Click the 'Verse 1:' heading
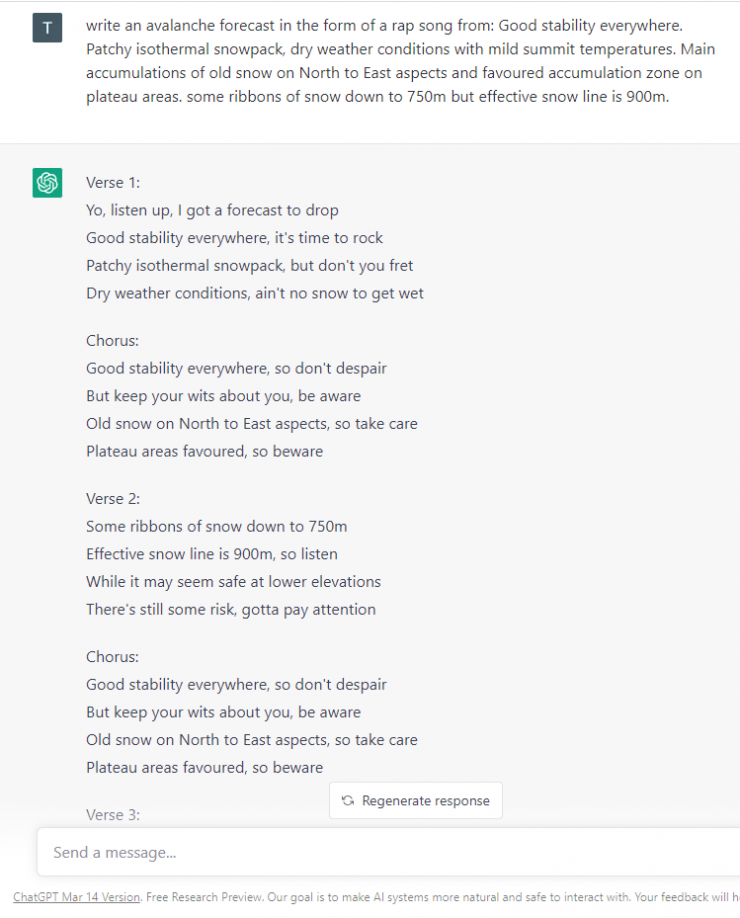Viewport: 740px width, 918px height. [x=112, y=183]
